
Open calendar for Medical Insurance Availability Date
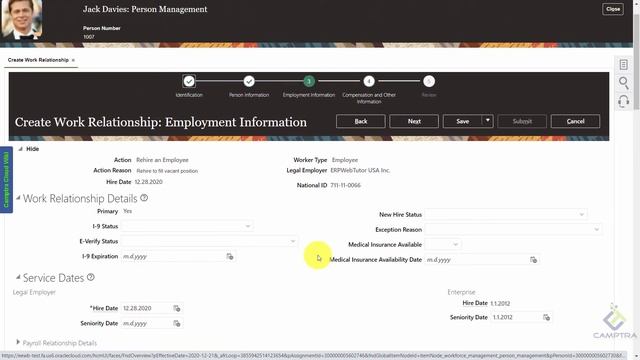pos(533,260)
